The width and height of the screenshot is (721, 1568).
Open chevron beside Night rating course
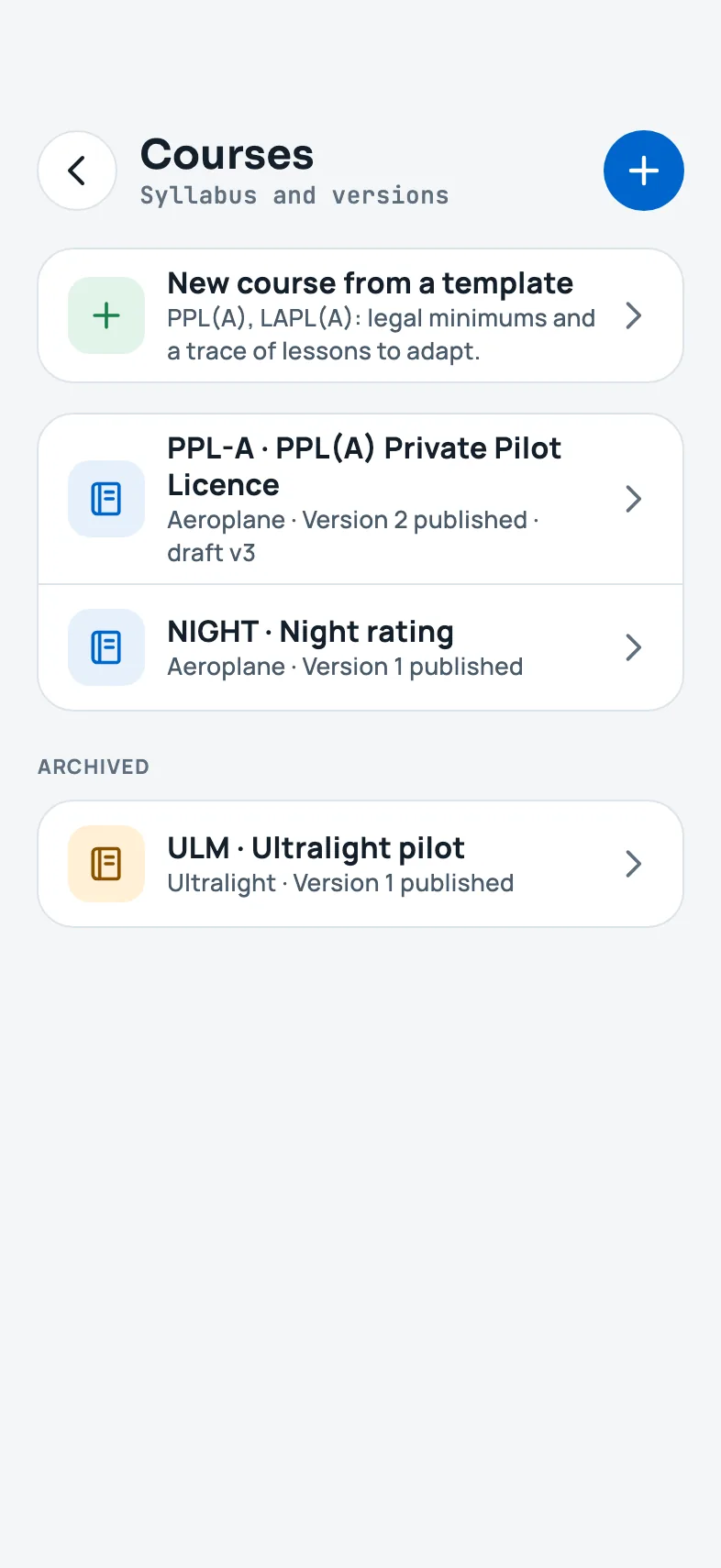(633, 647)
